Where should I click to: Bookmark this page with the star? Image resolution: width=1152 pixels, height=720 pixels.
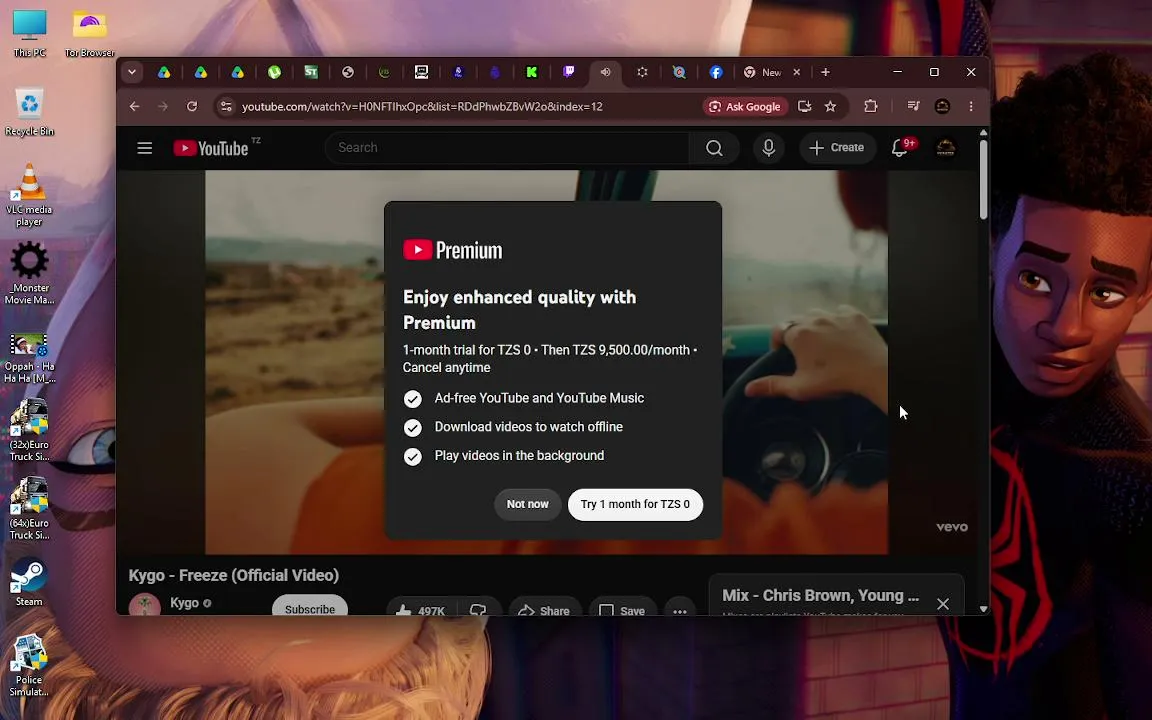830,107
